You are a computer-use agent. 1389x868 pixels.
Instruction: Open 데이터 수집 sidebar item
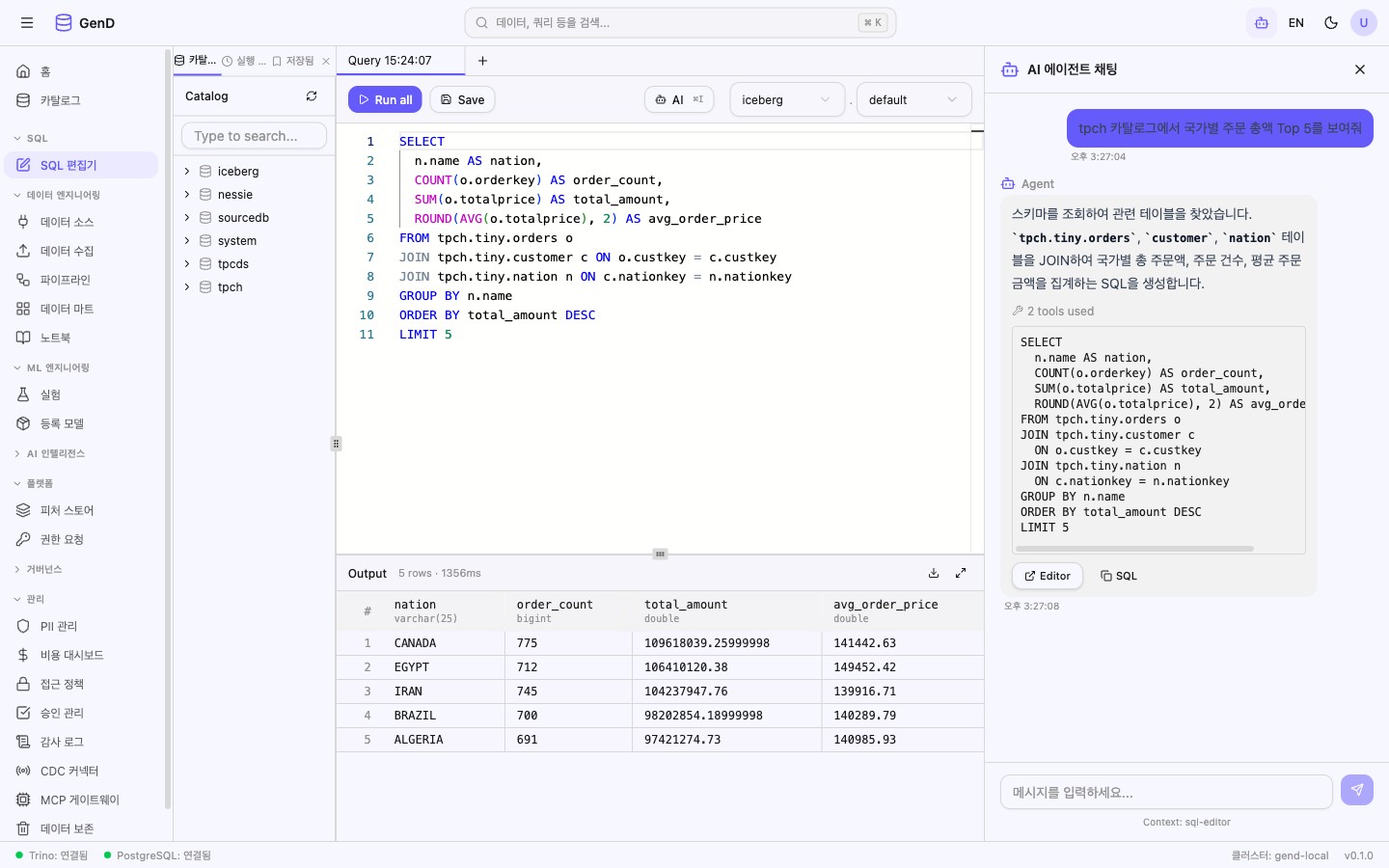(81, 251)
